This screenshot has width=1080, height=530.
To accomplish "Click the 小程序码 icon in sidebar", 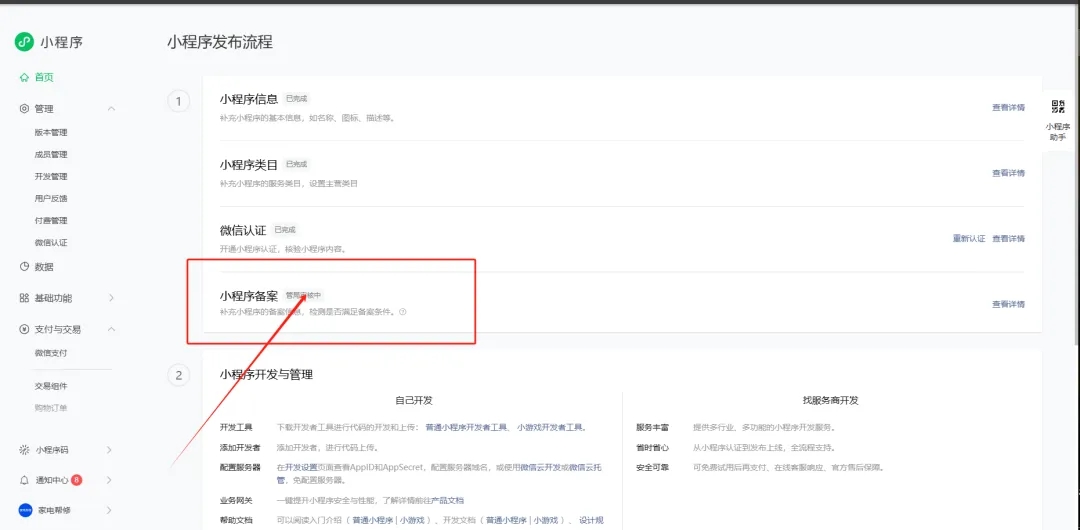I will [x=24, y=450].
